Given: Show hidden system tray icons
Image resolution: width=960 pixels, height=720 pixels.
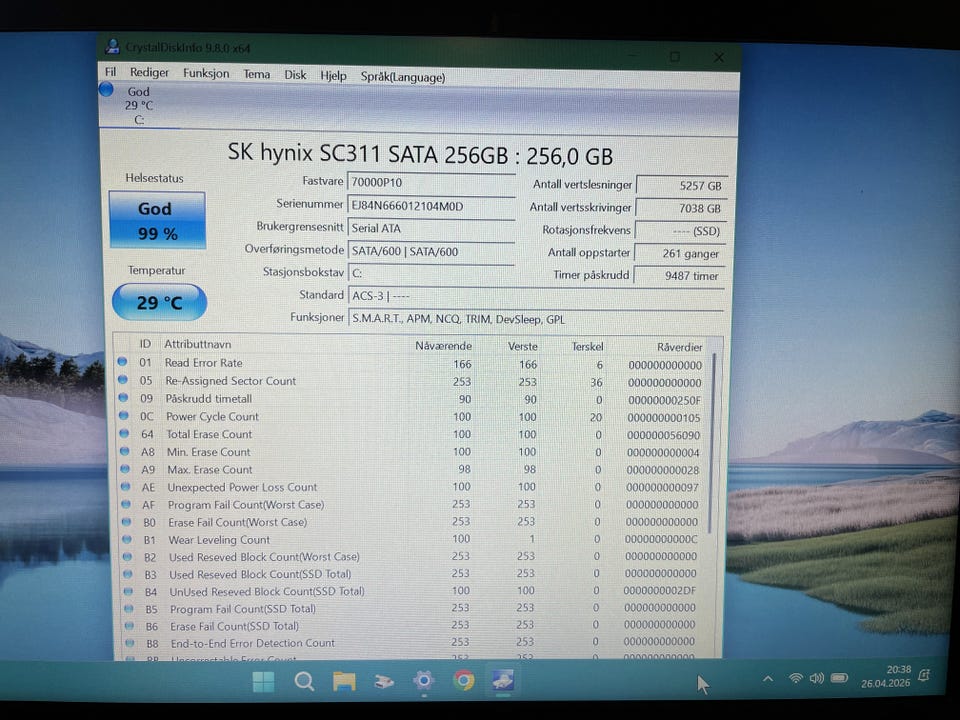Looking at the screenshot, I should pos(768,678).
